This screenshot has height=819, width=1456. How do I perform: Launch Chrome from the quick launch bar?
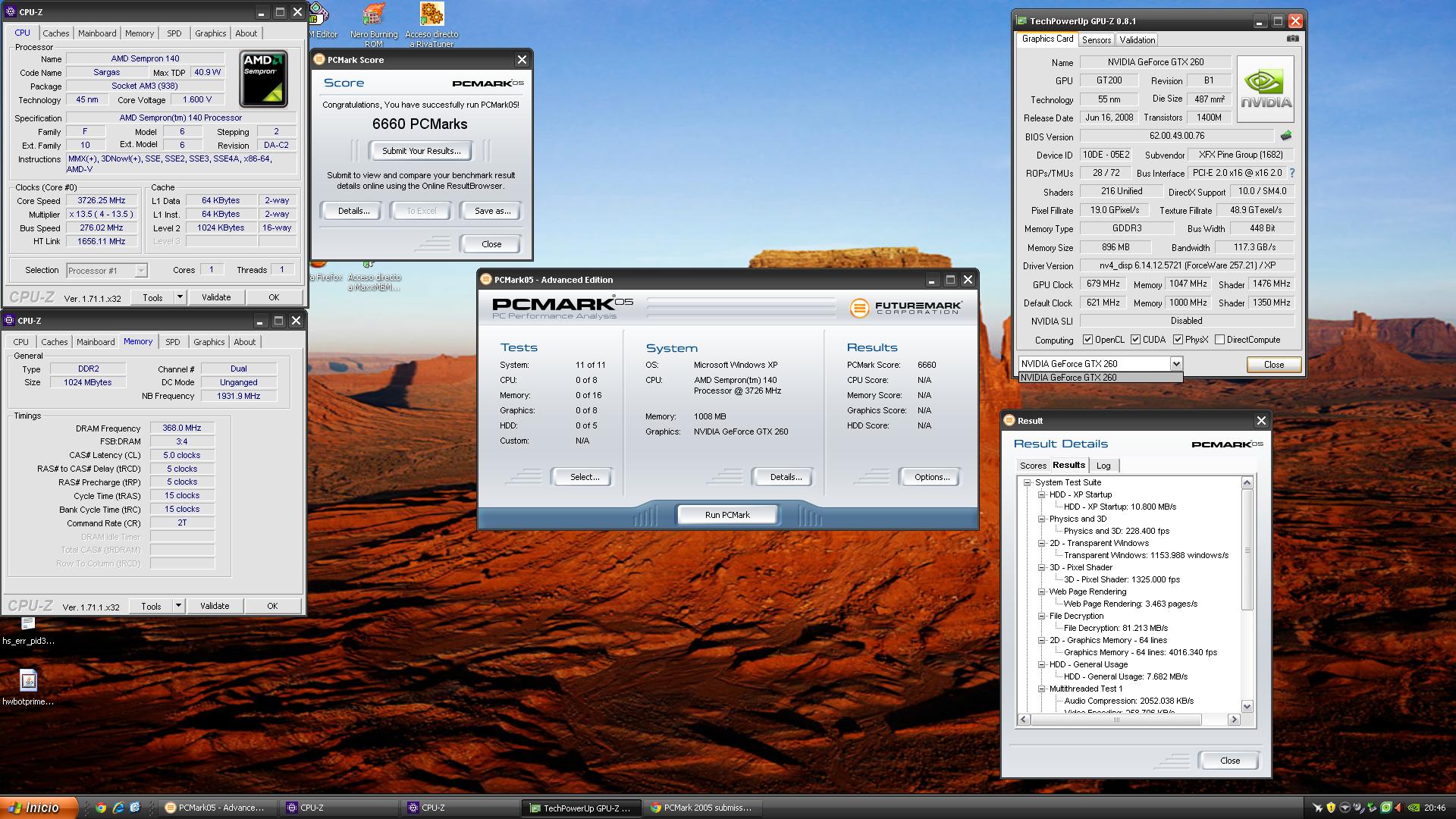click(x=101, y=808)
